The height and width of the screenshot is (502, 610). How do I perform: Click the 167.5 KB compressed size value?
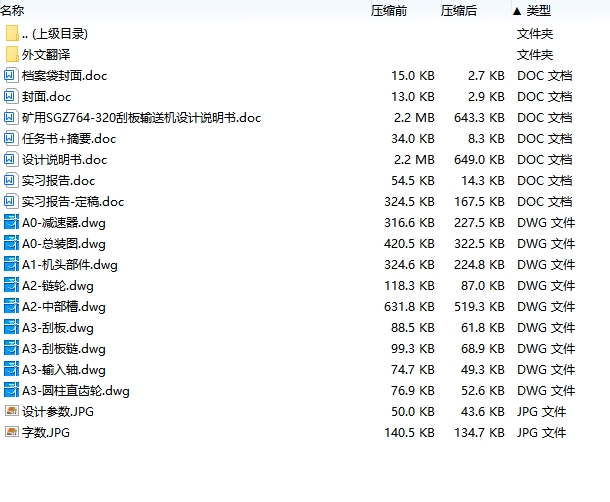479,202
